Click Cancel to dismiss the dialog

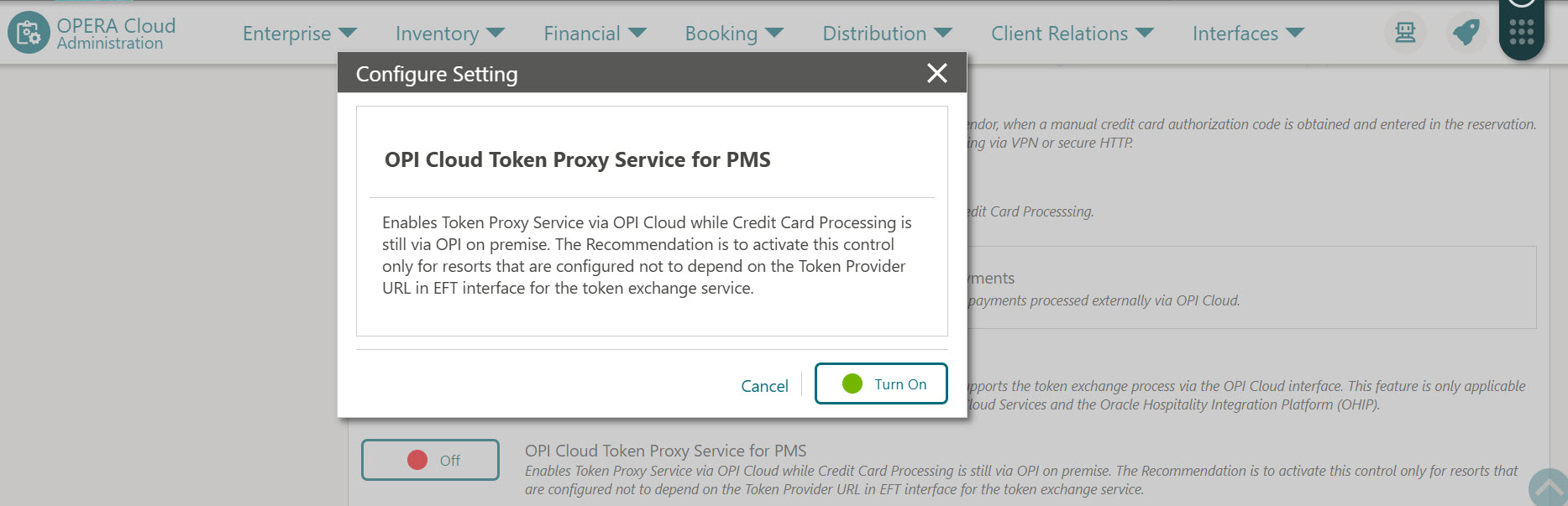pos(764,385)
